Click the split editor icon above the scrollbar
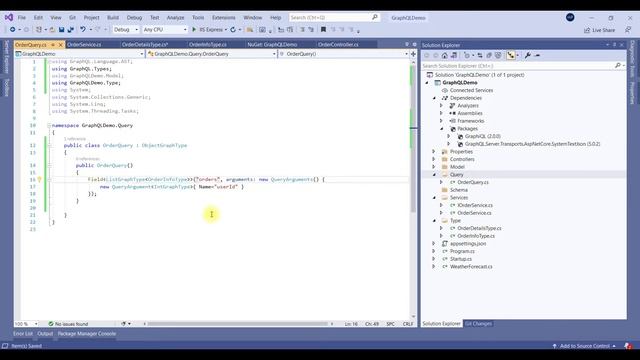640x360 pixels. pos(413,54)
